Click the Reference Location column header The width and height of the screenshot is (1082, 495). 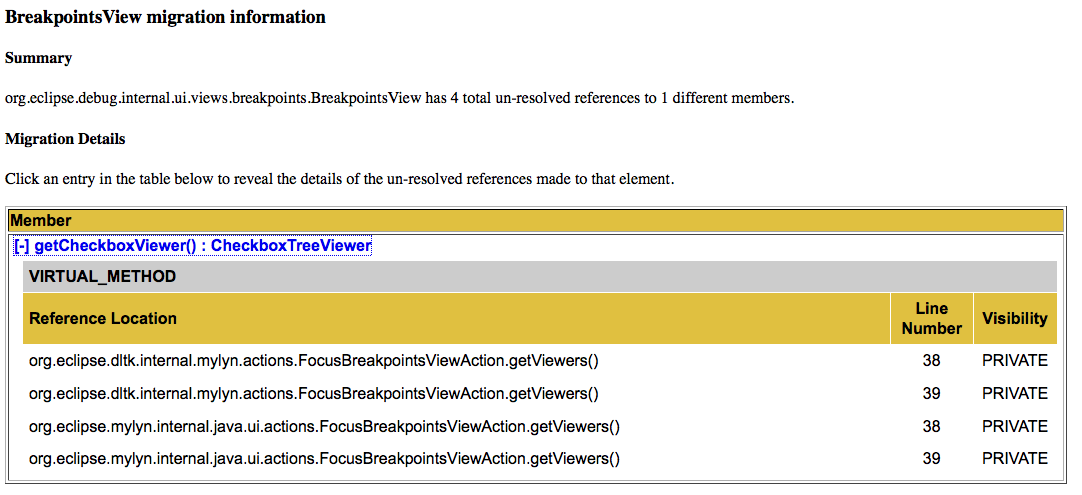(x=456, y=319)
